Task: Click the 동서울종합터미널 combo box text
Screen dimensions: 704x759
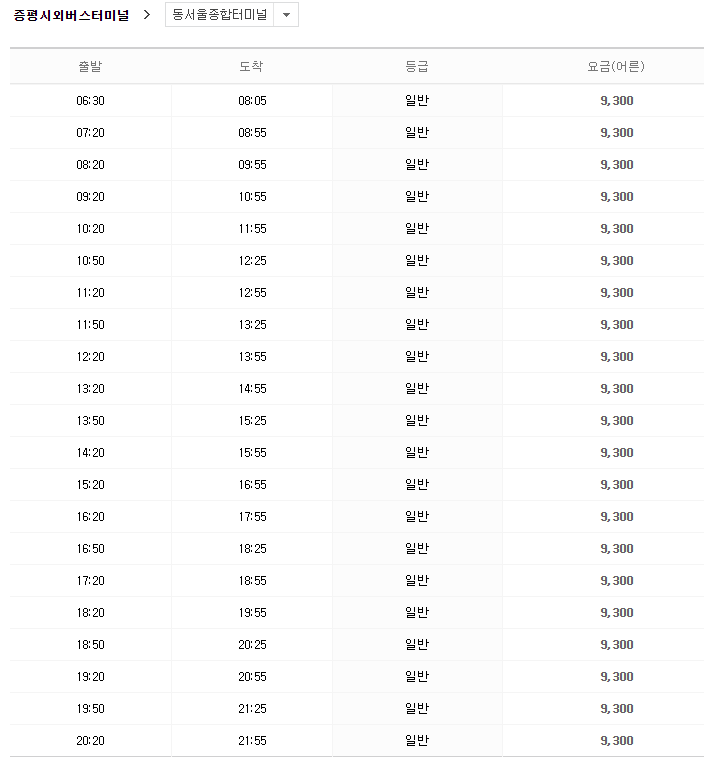Action: (x=220, y=15)
